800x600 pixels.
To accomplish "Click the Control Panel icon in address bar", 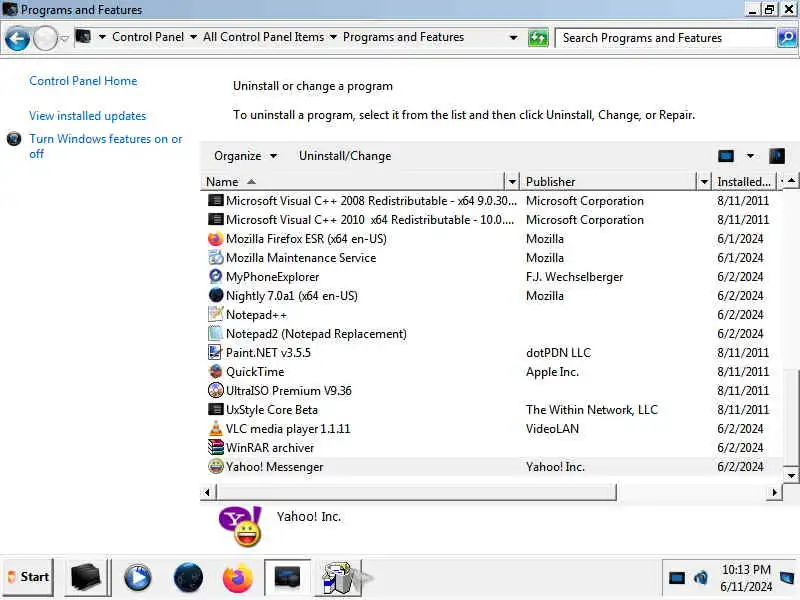I will (x=83, y=37).
